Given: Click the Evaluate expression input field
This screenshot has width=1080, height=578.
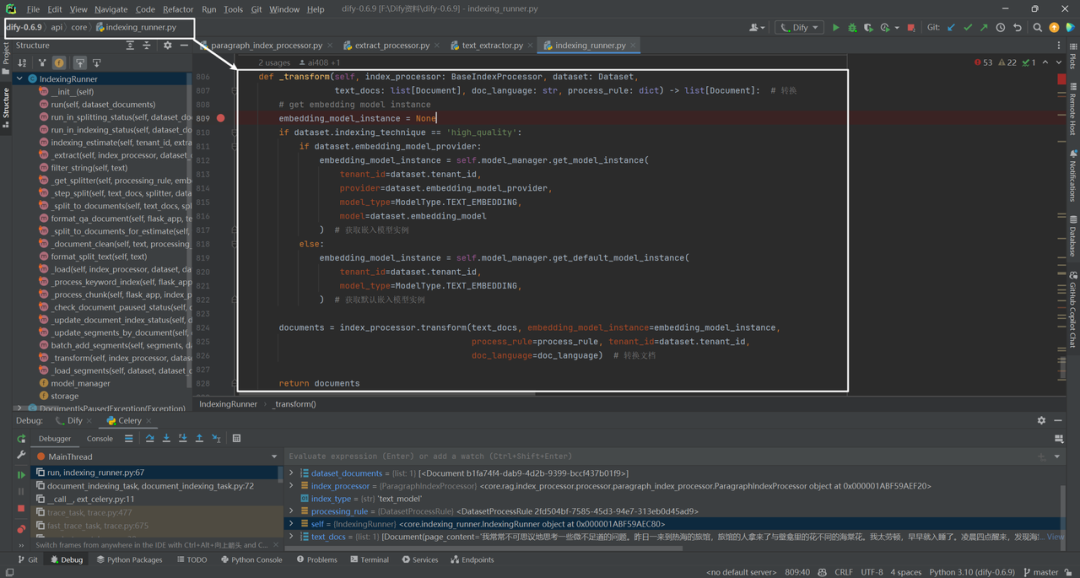Looking at the screenshot, I should pyautogui.click(x=661, y=456).
